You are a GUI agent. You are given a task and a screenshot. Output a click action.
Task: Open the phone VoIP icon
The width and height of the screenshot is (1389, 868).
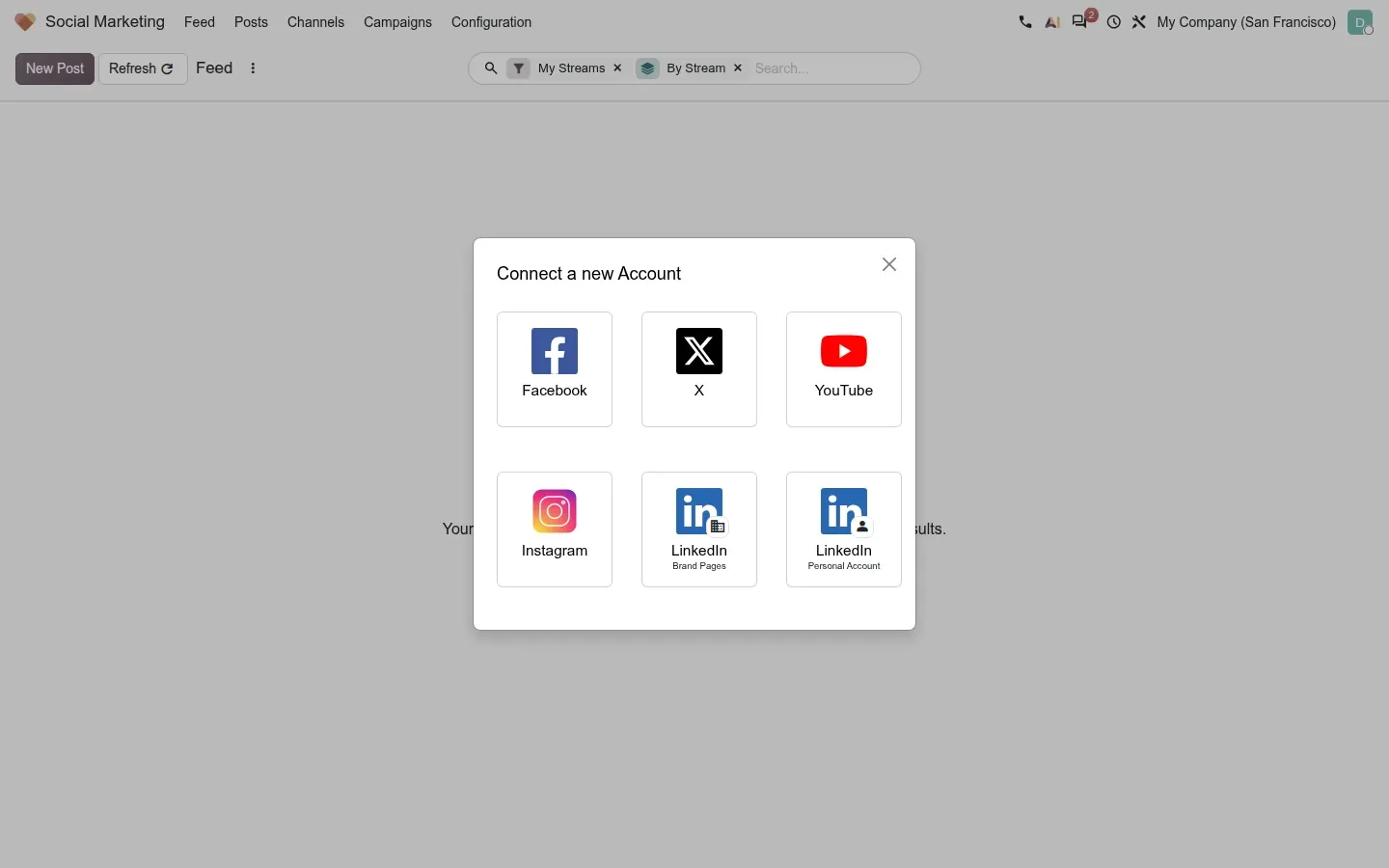coord(1025,22)
